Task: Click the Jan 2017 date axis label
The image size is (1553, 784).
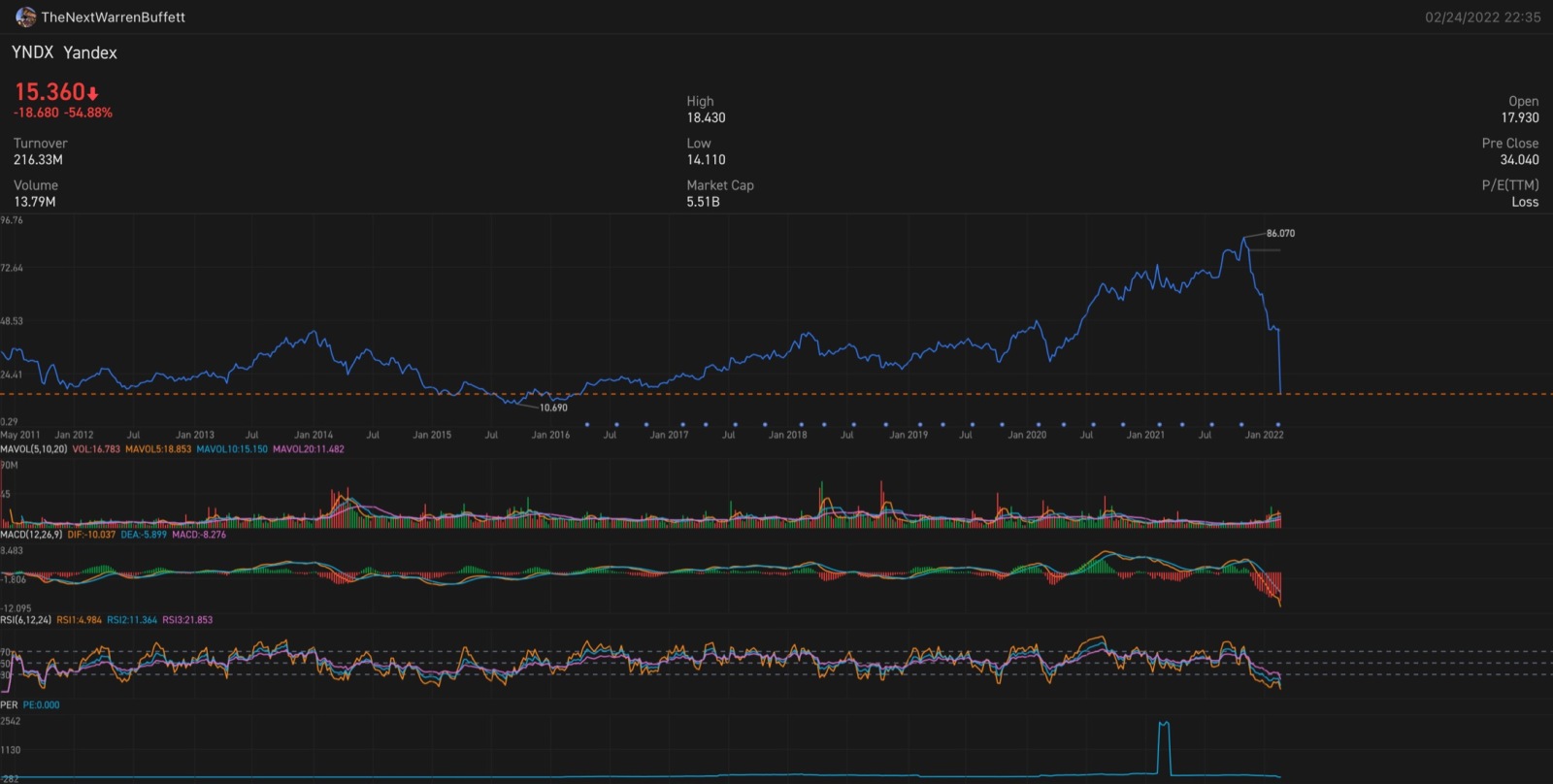Action: pos(669,435)
